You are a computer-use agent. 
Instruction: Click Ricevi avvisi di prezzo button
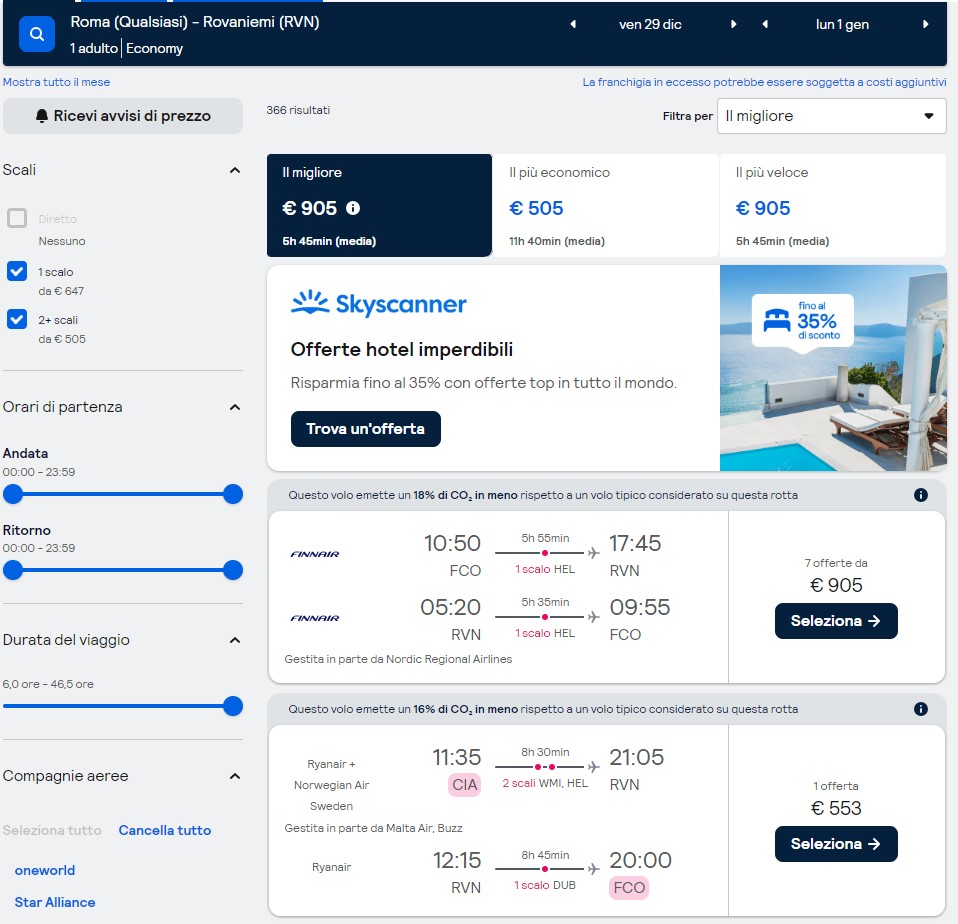(123, 116)
